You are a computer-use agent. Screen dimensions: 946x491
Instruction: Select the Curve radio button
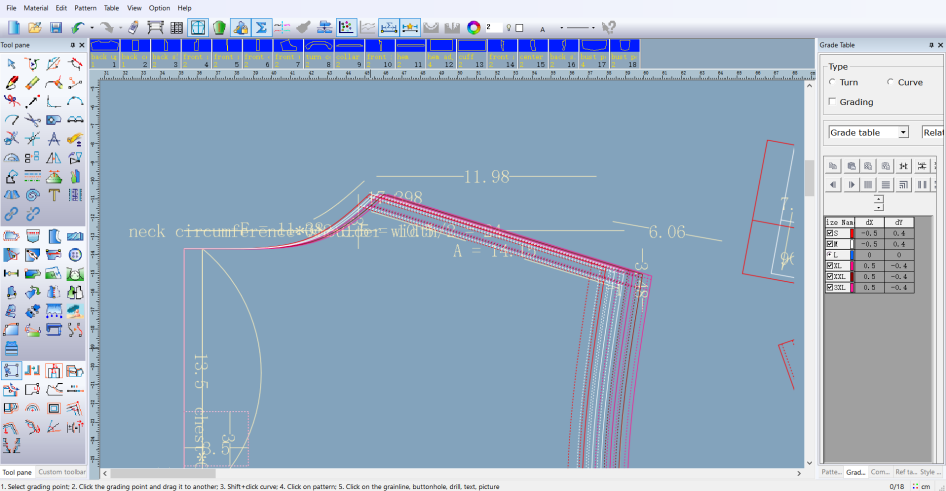coord(890,82)
